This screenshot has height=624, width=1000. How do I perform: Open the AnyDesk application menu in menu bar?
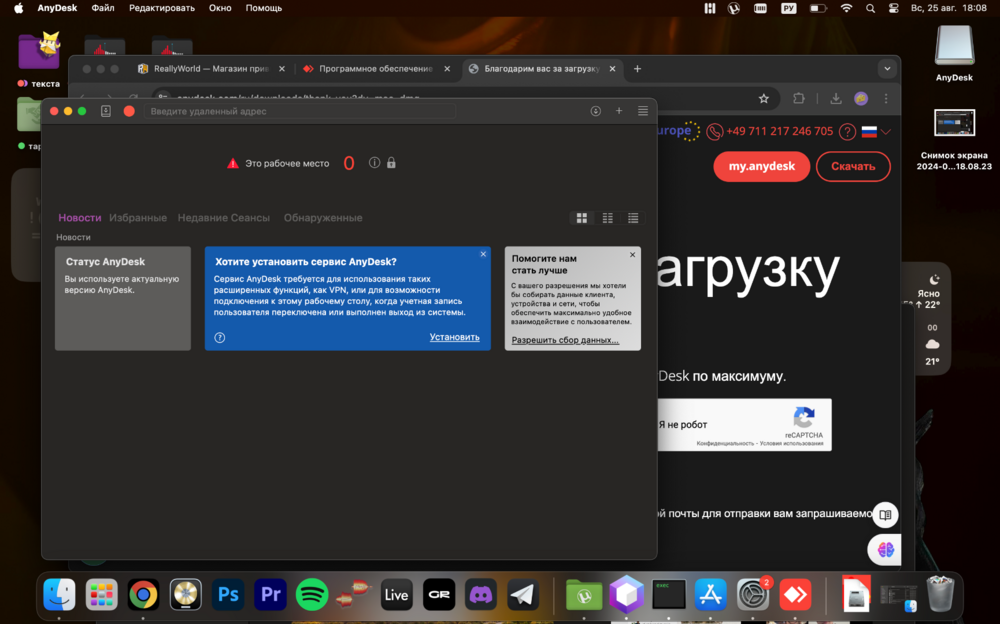[57, 8]
